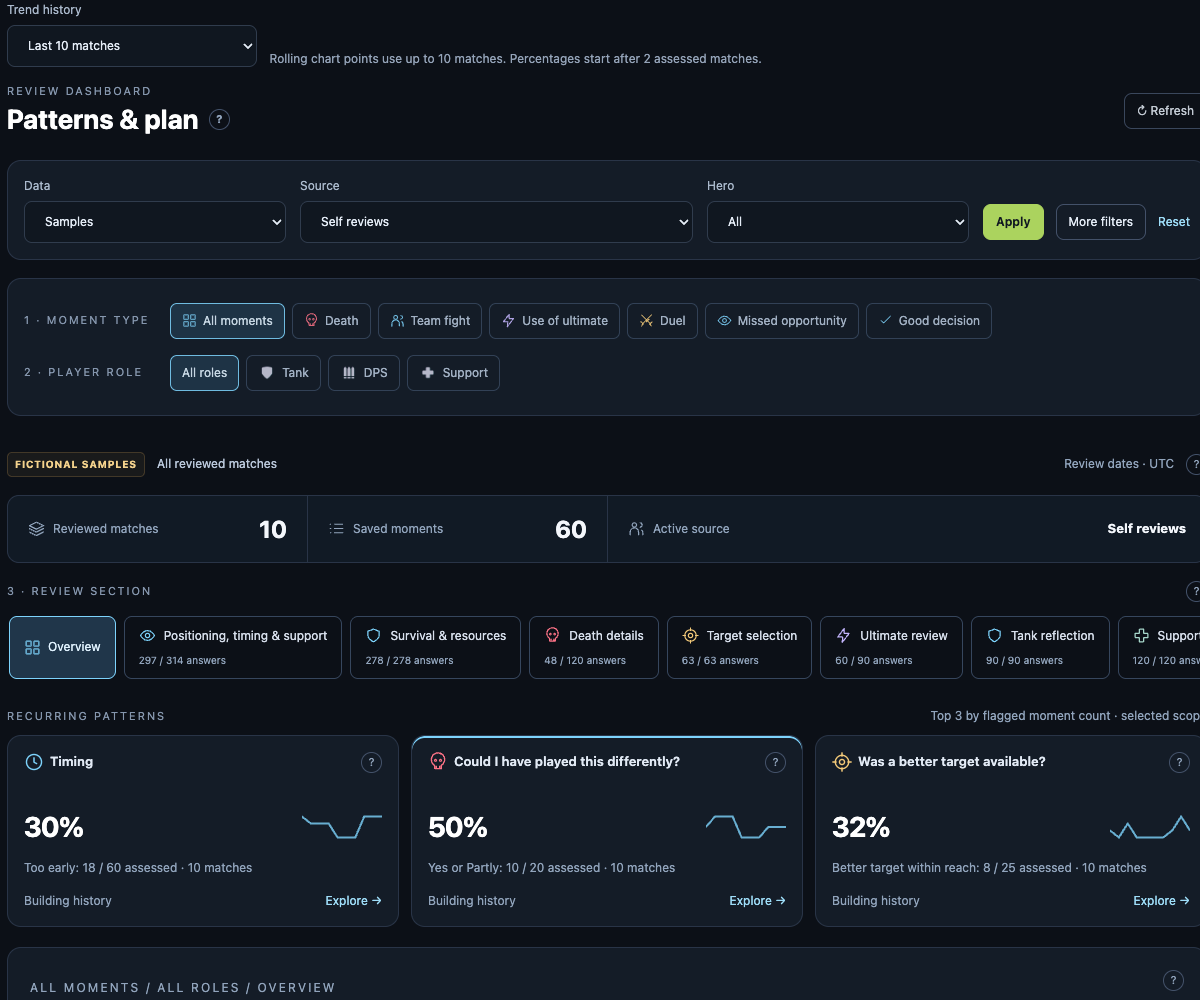Click Self reviews active source value

click(x=1146, y=529)
